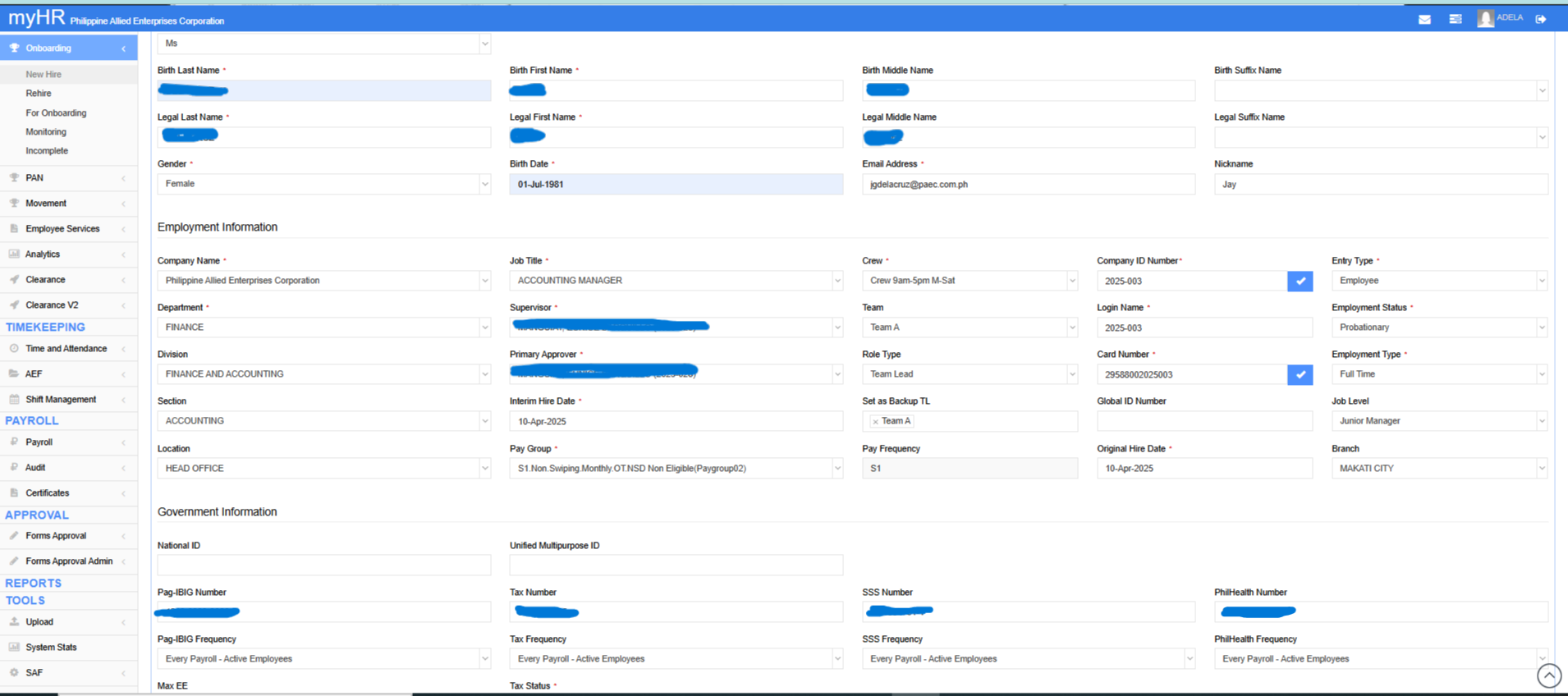Click the Employee Services document icon
This screenshot has height=696, width=1568.
[x=14, y=228]
